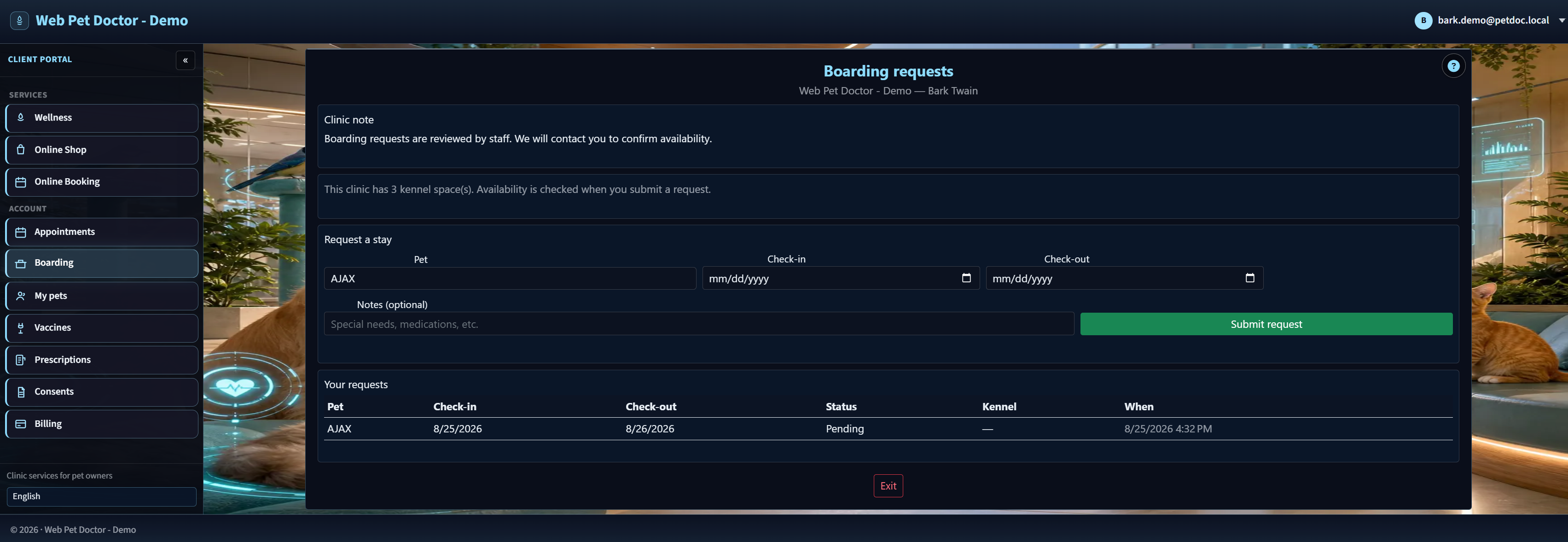Click the My pets person icon
The width and height of the screenshot is (1568, 542).
21,296
